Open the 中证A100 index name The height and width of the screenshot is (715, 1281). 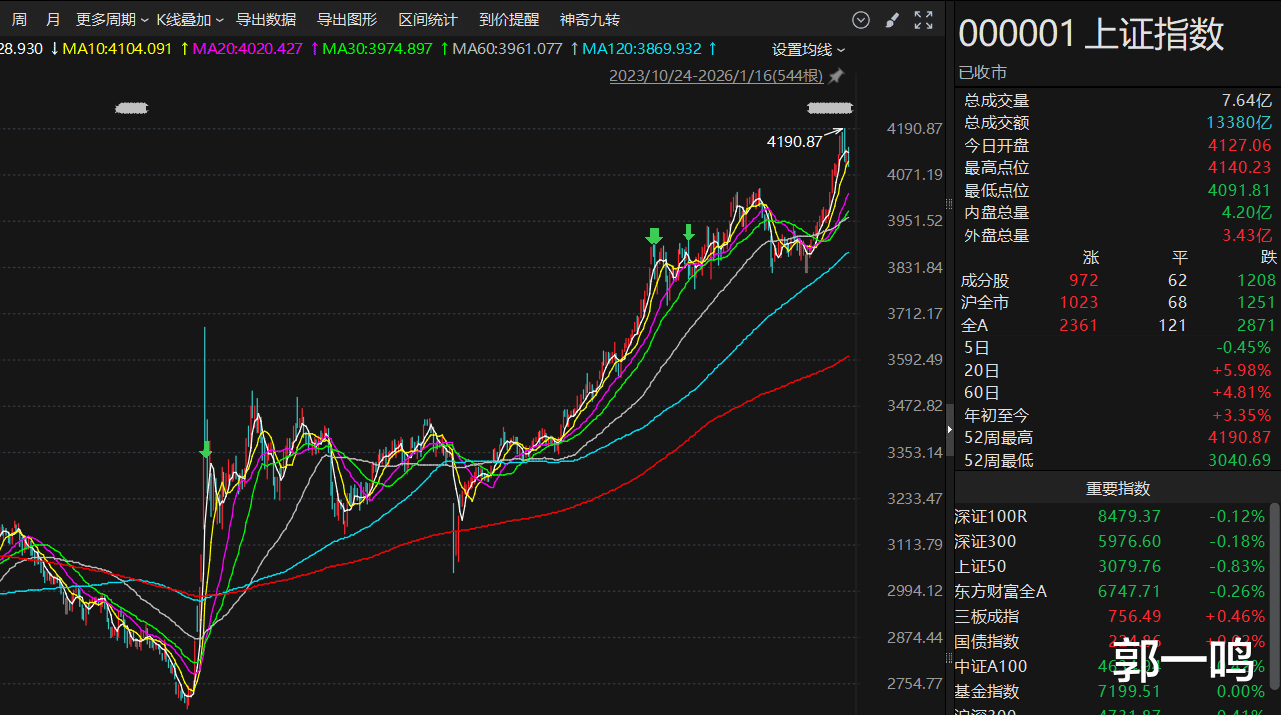991,667
